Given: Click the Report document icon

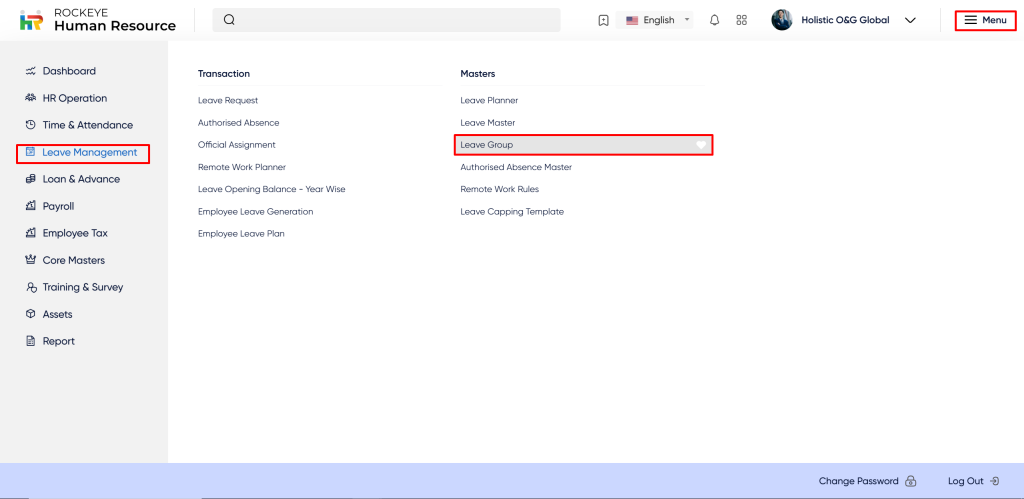Looking at the screenshot, I should [31, 341].
